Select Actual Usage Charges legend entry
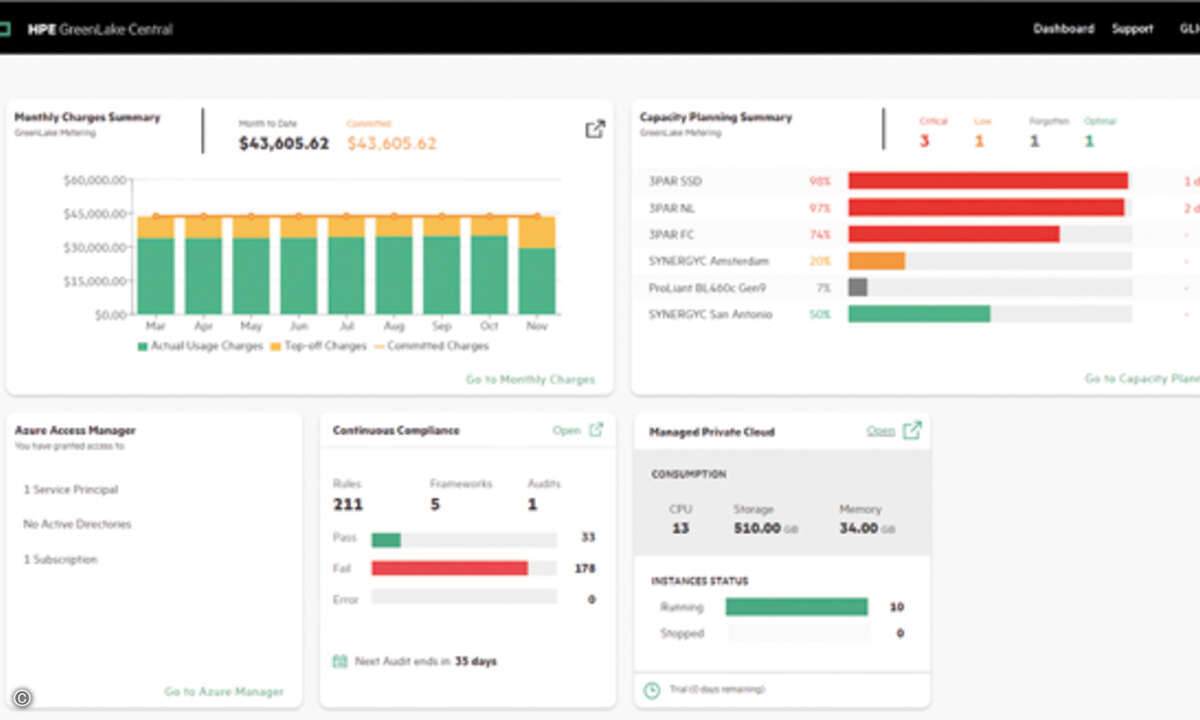 pyautogui.click(x=200, y=346)
